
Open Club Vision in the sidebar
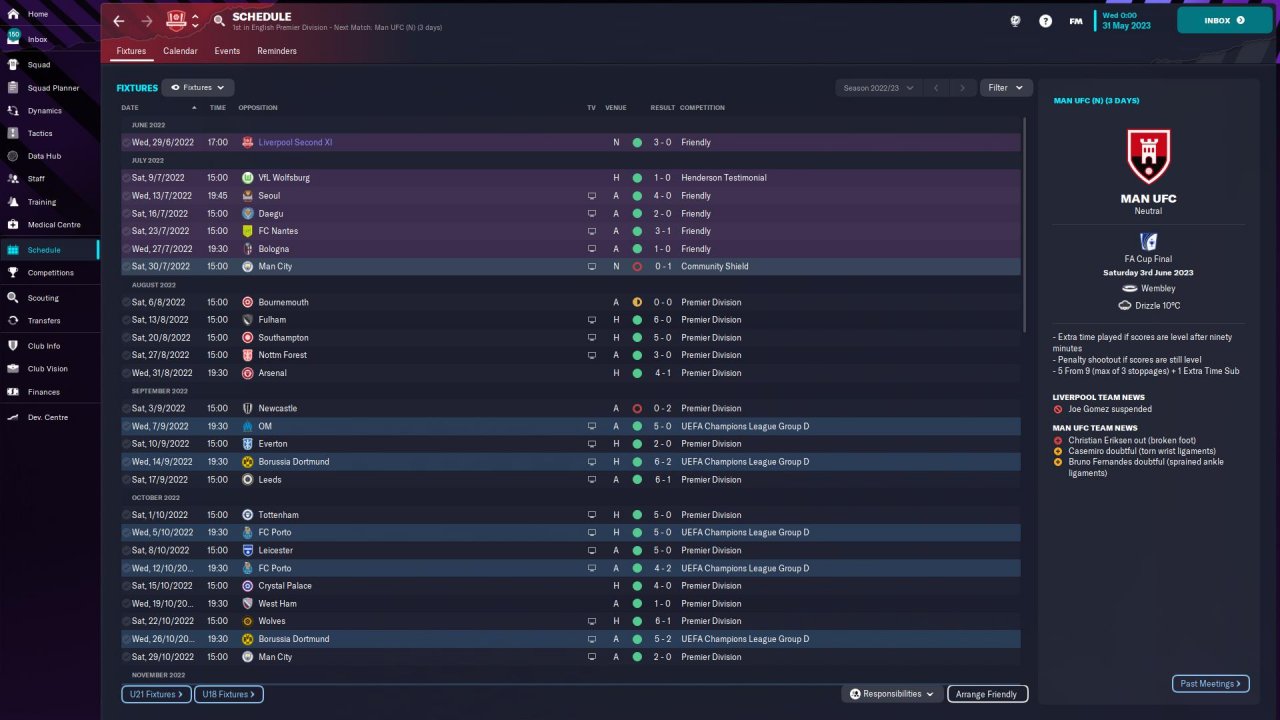50,369
